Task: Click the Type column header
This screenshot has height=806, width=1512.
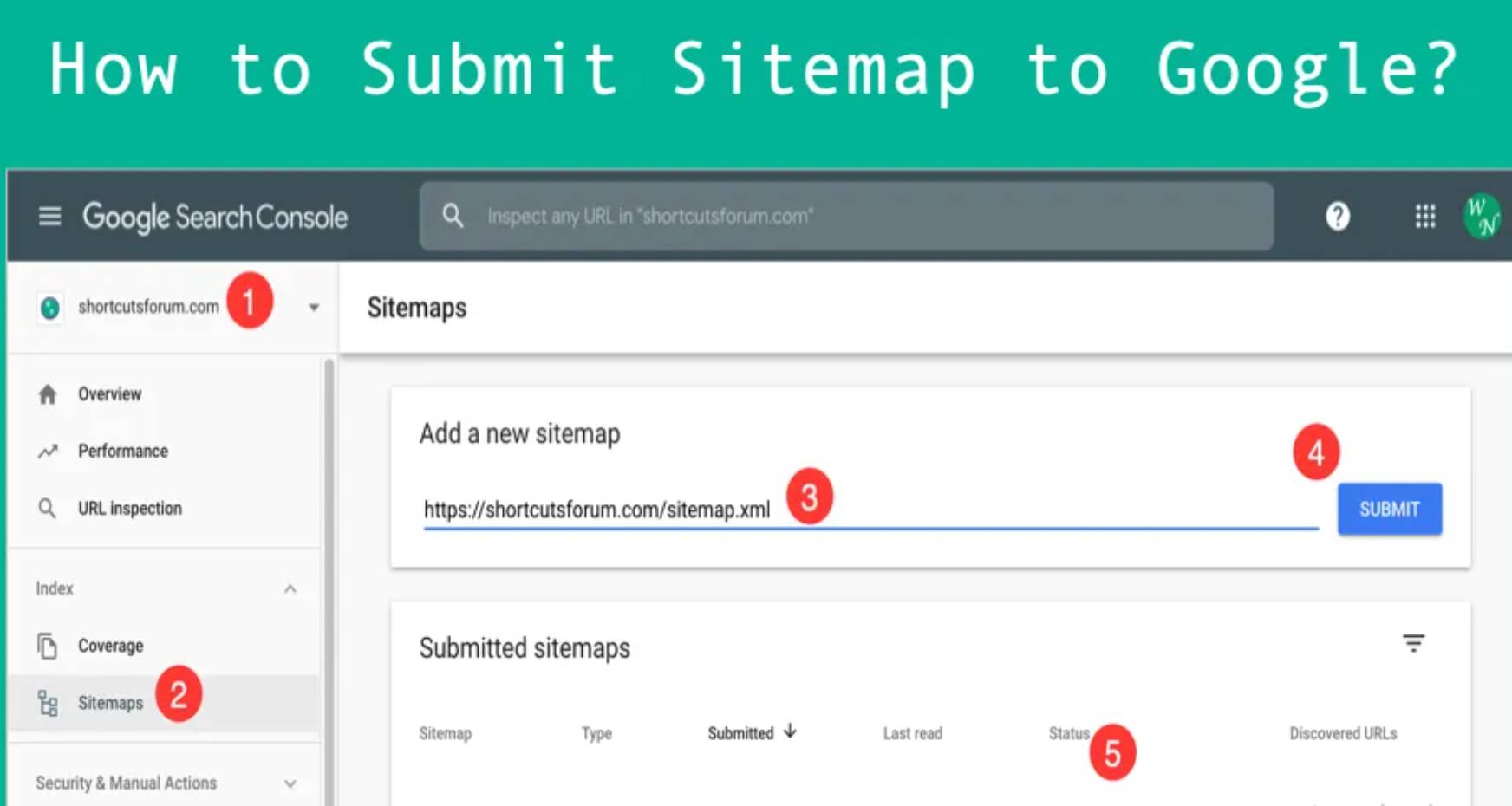Action: click(x=596, y=733)
